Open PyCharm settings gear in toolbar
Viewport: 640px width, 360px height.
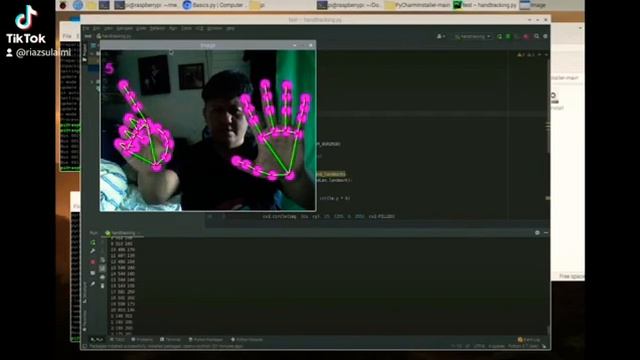[545, 36]
